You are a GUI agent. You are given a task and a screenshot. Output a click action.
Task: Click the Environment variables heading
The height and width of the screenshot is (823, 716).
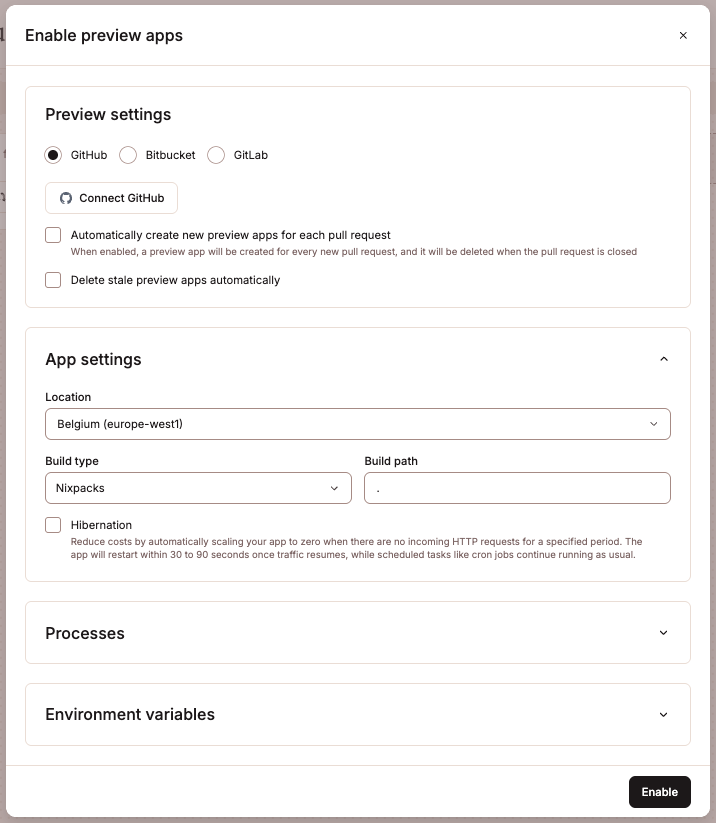130,715
